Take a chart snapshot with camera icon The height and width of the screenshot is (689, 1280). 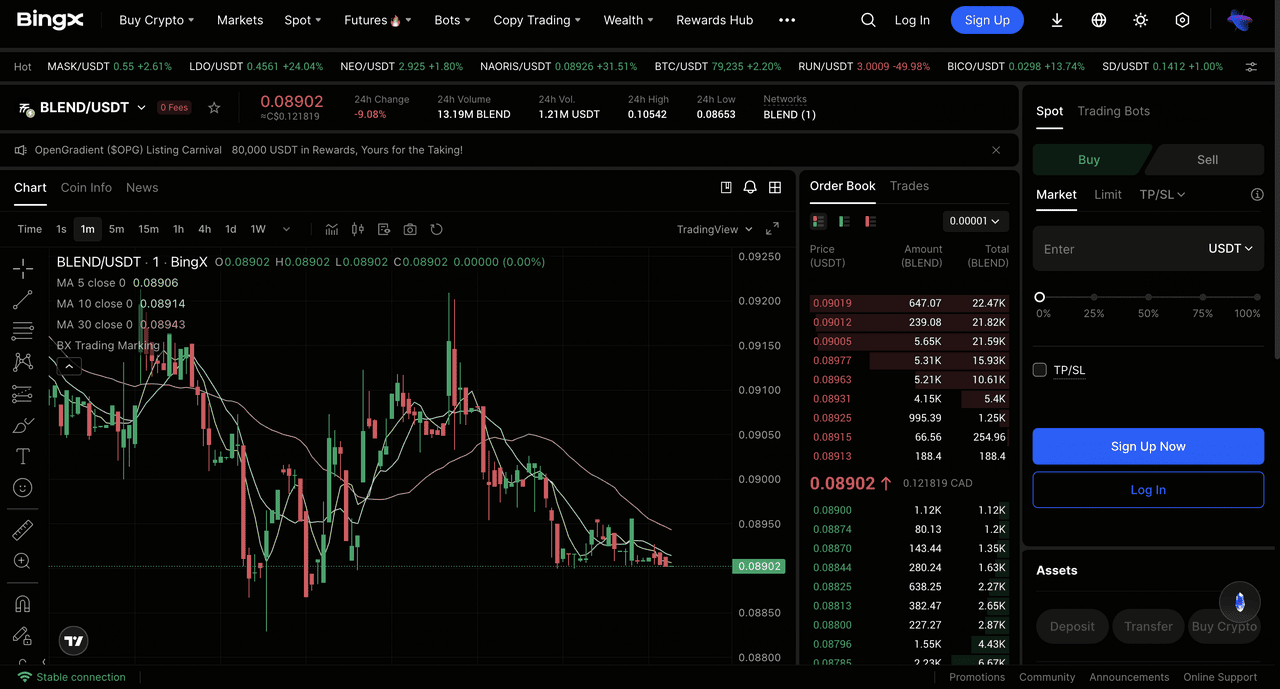click(410, 230)
